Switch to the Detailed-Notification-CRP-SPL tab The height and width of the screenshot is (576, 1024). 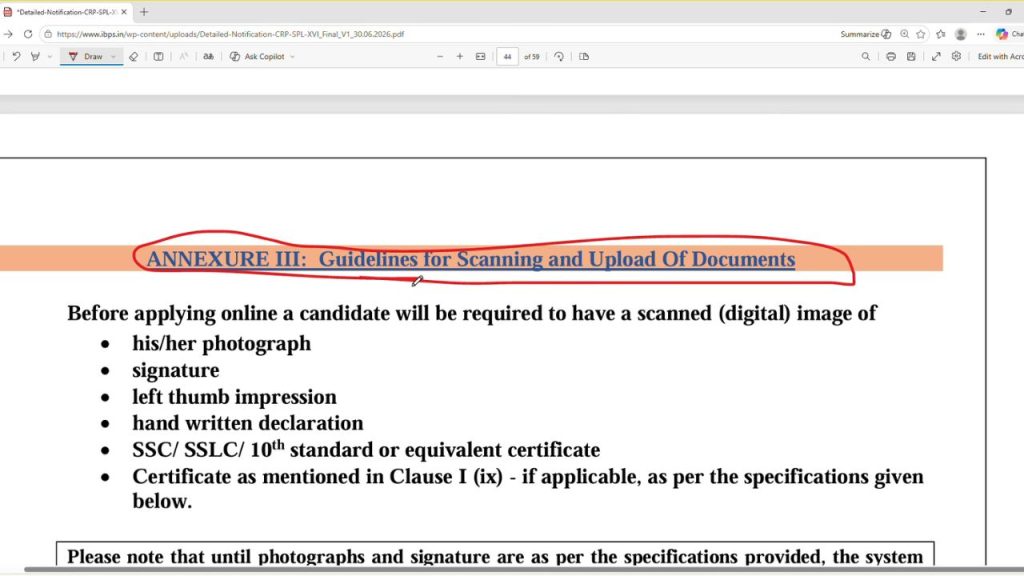click(x=65, y=12)
